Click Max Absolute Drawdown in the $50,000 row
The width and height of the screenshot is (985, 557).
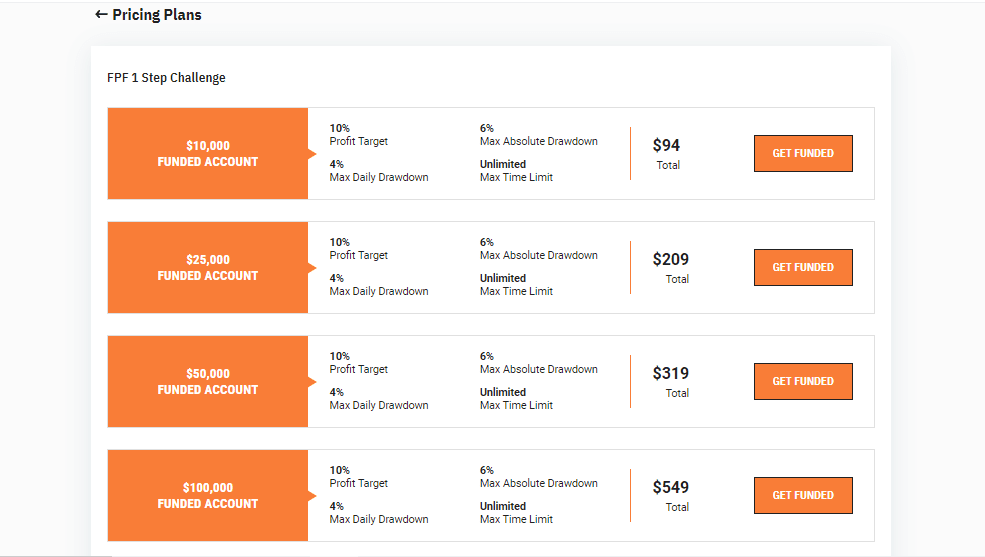click(538, 369)
